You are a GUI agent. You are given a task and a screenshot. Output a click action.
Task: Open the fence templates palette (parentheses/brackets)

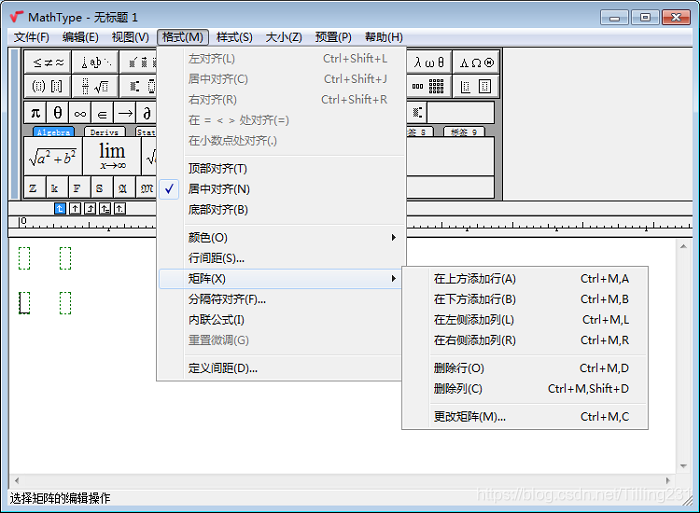coord(48,86)
